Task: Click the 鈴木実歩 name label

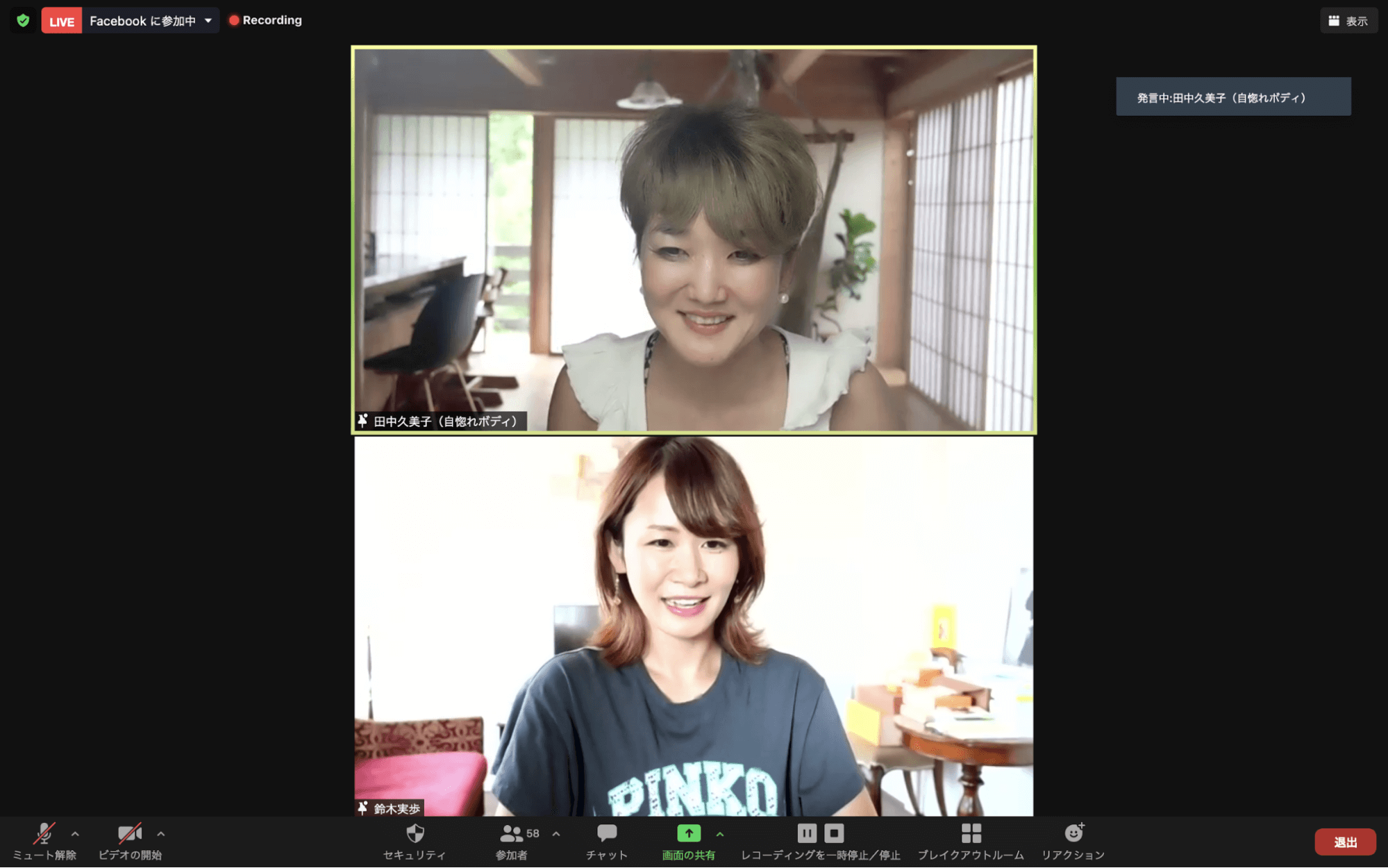Action: tap(397, 809)
